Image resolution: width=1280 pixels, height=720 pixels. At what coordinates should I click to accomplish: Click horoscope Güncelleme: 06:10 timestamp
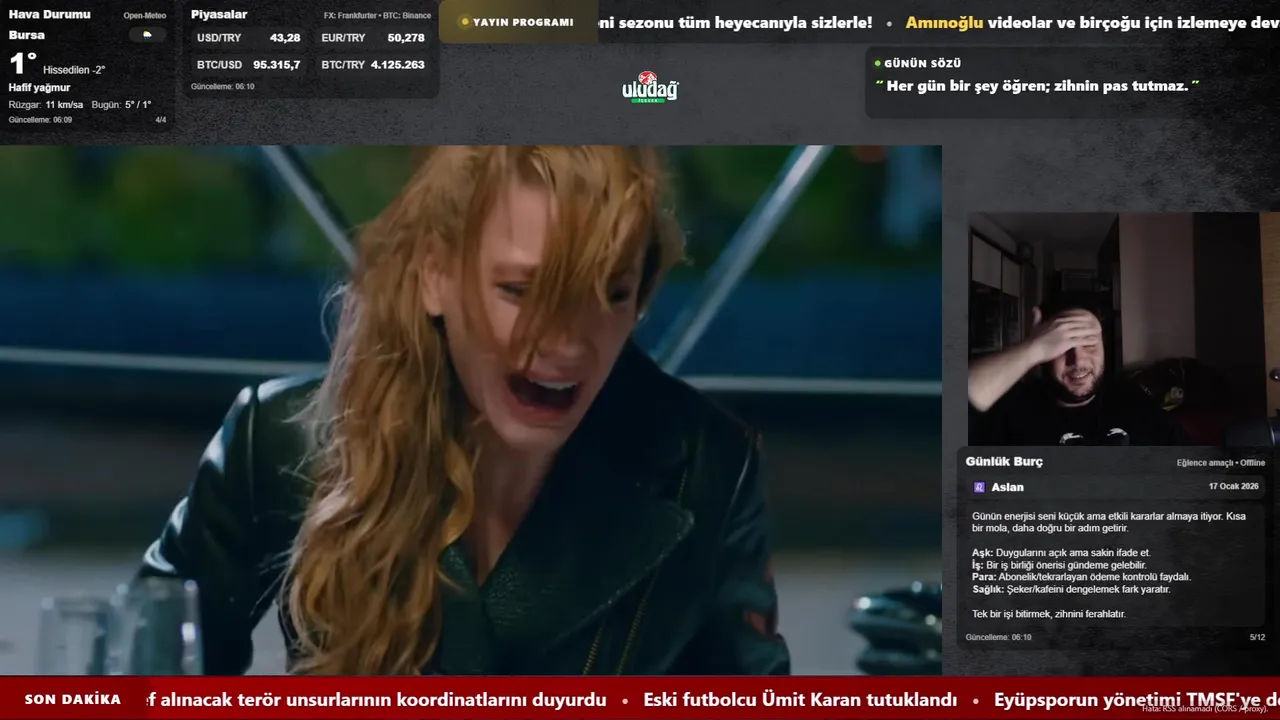(x=998, y=637)
